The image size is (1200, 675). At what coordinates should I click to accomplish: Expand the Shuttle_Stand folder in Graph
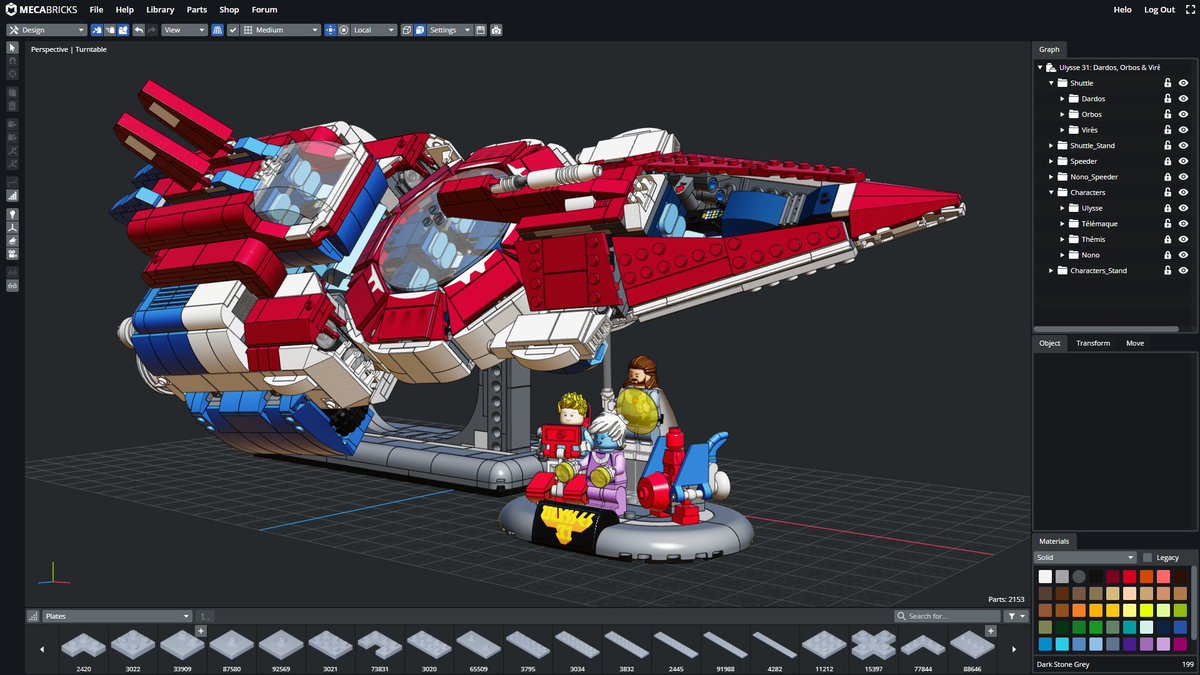(x=1051, y=145)
